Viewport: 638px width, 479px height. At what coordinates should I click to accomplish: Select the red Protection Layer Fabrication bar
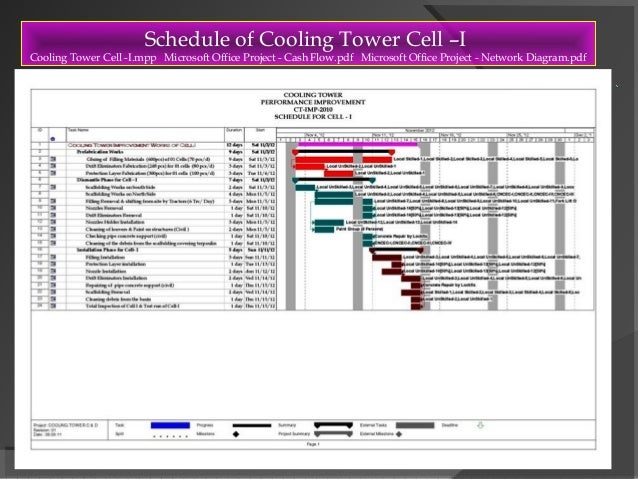coord(339,173)
